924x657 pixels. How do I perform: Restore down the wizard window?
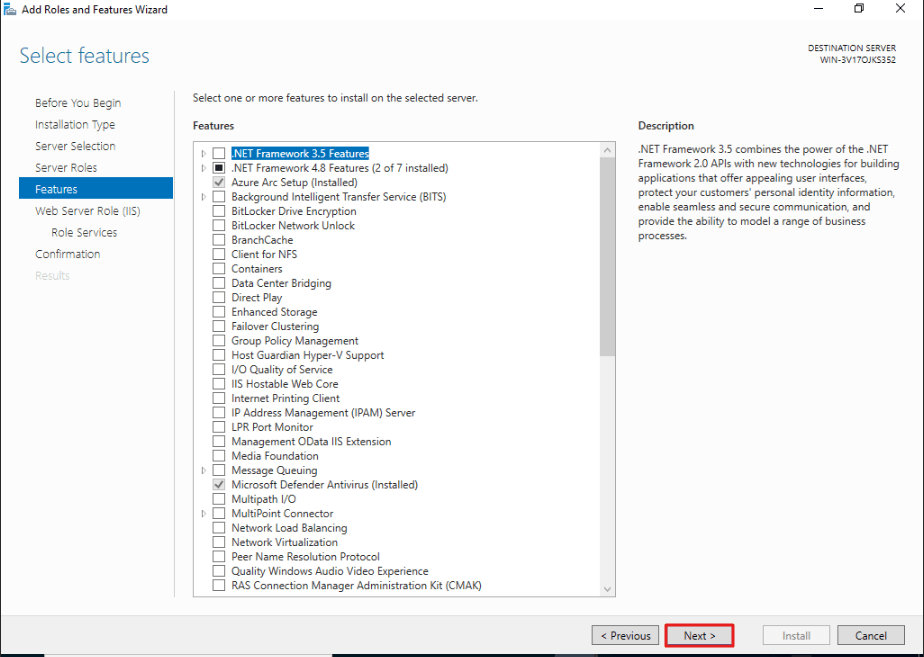coord(859,9)
